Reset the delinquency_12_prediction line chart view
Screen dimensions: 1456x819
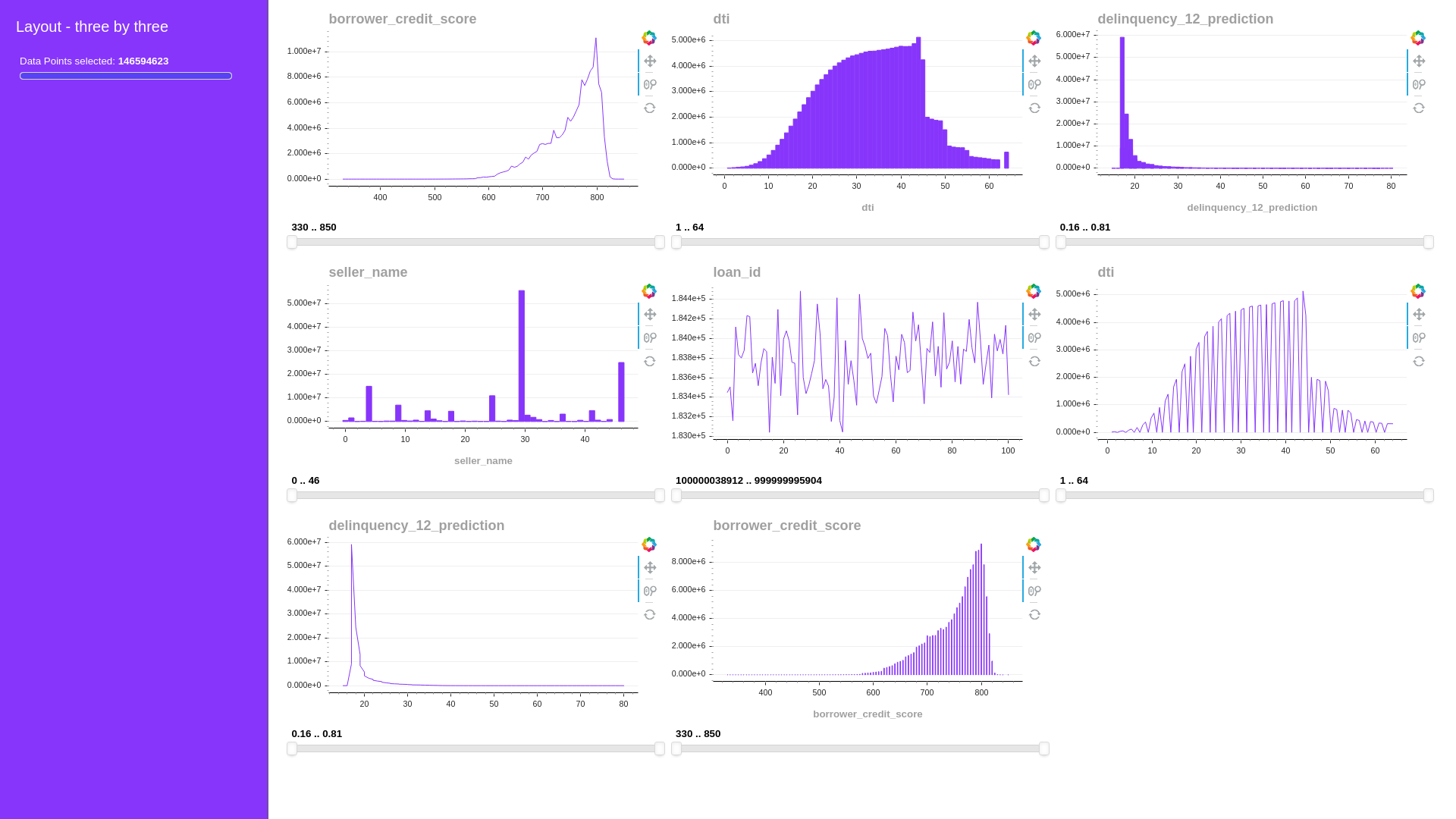(650, 615)
